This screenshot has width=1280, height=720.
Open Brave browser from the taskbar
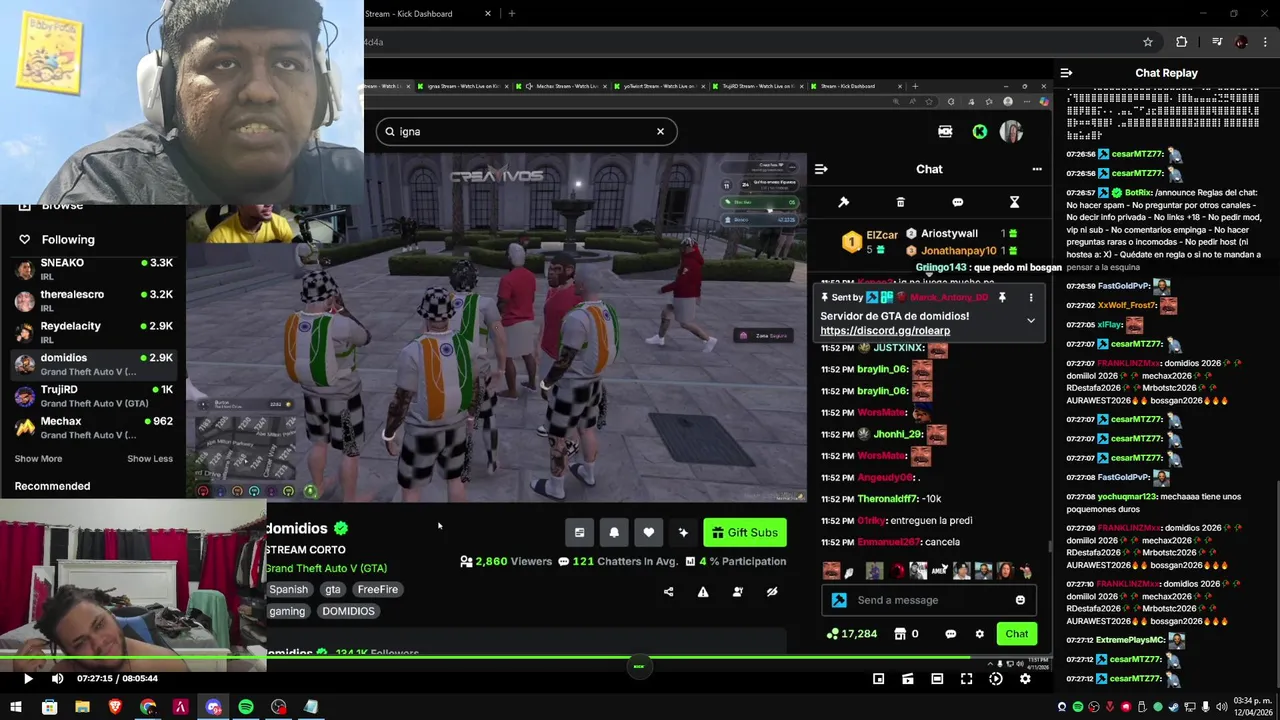(x=115, y=707)
